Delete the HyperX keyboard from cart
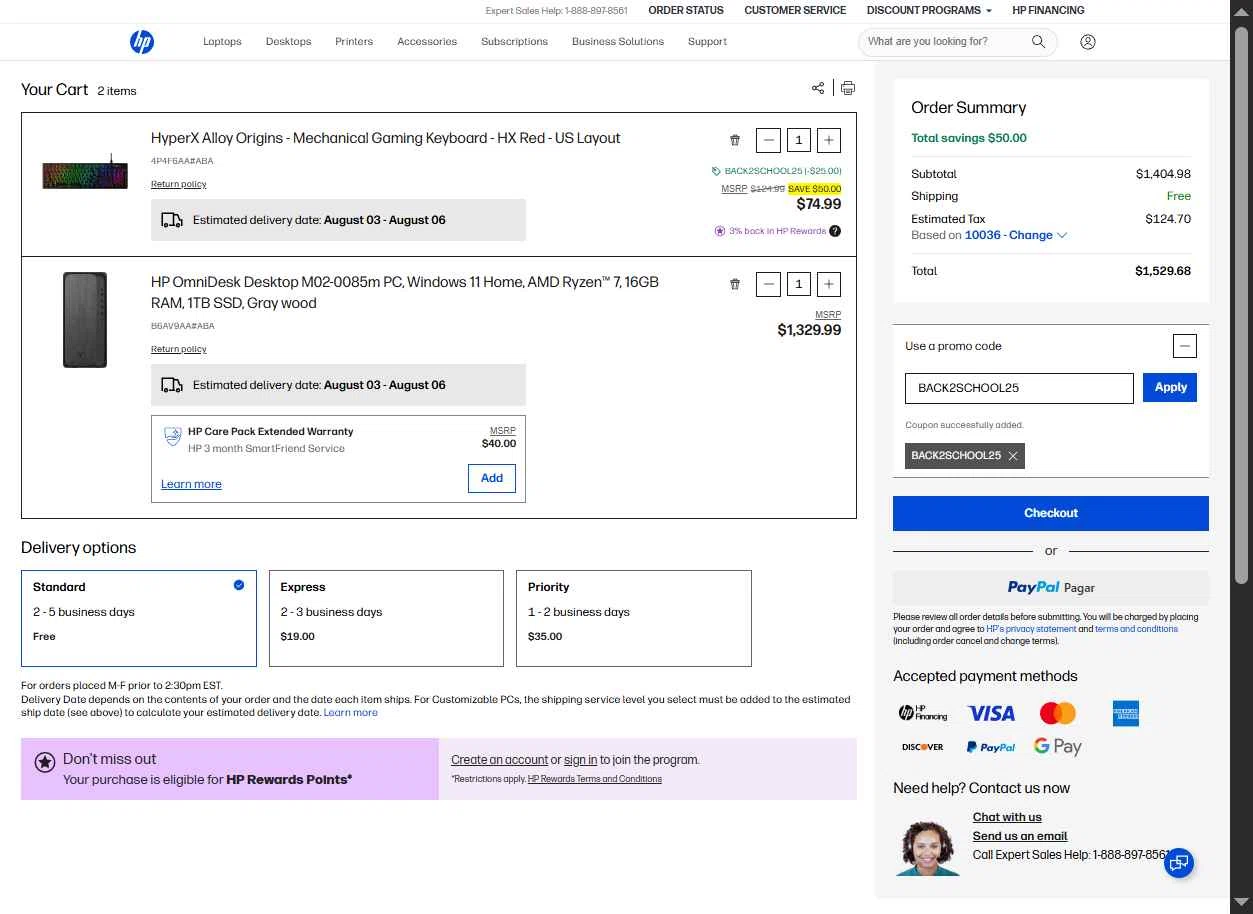Screen dimensions: 1253x914 (735, 141)
